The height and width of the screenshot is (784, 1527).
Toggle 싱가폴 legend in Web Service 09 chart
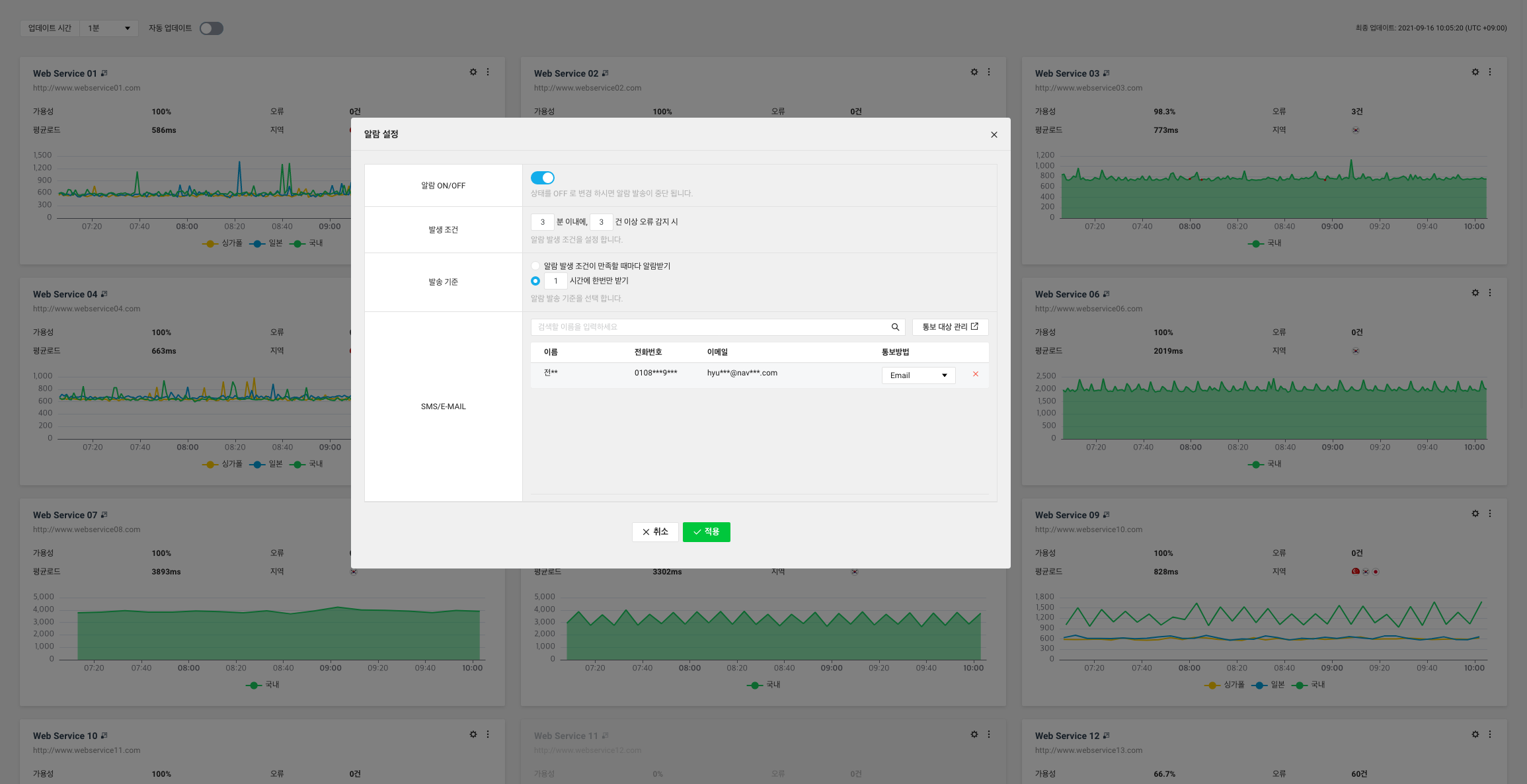[1224, 685]
